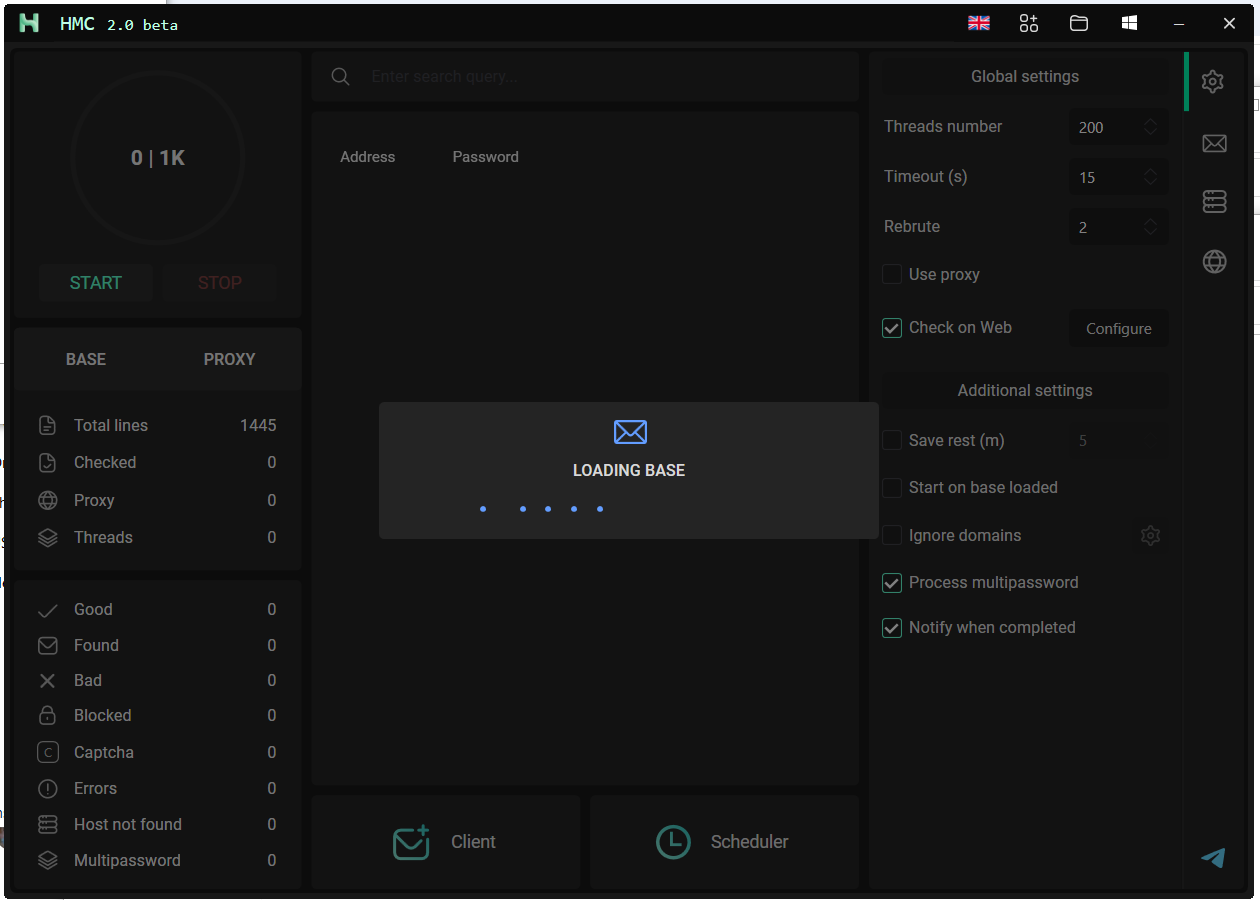Viewport: 1260px width, 900px height.
Task: Switch to the BASE tab
Action: [86, 359]
